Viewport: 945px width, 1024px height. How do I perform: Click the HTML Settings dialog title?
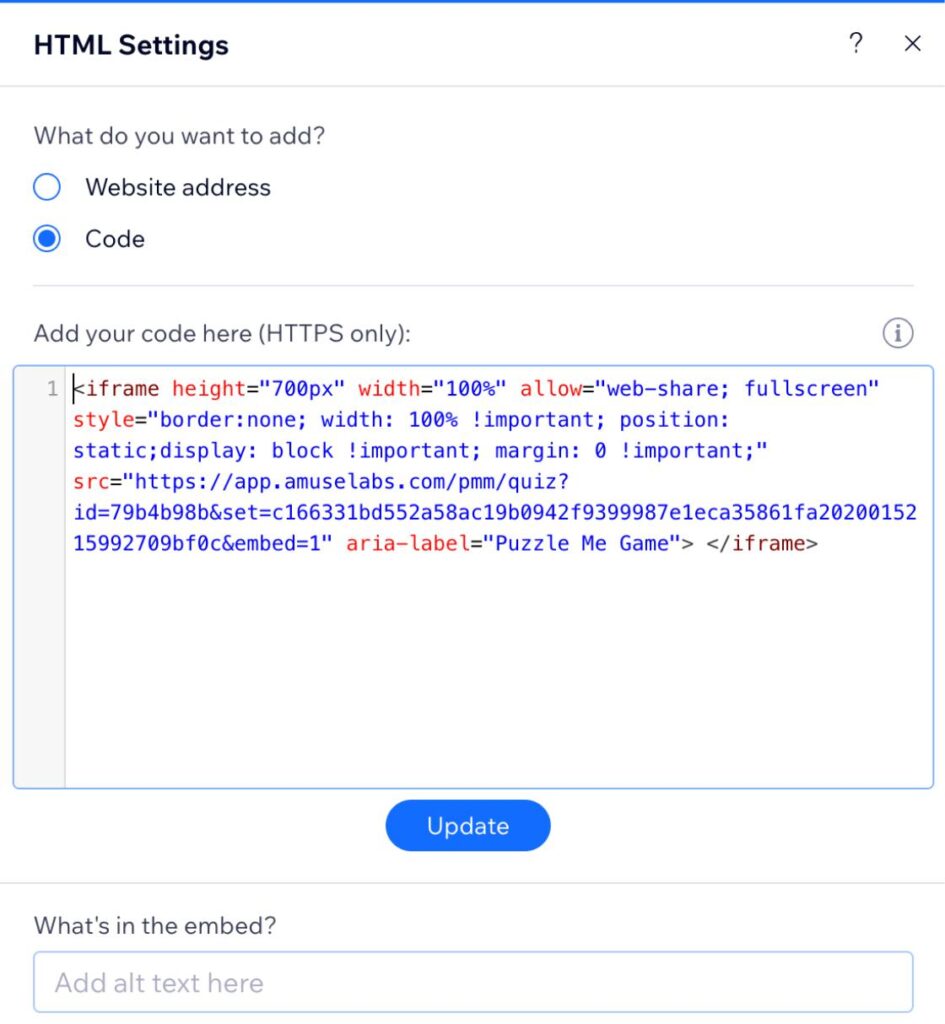(x=131, y=45)
